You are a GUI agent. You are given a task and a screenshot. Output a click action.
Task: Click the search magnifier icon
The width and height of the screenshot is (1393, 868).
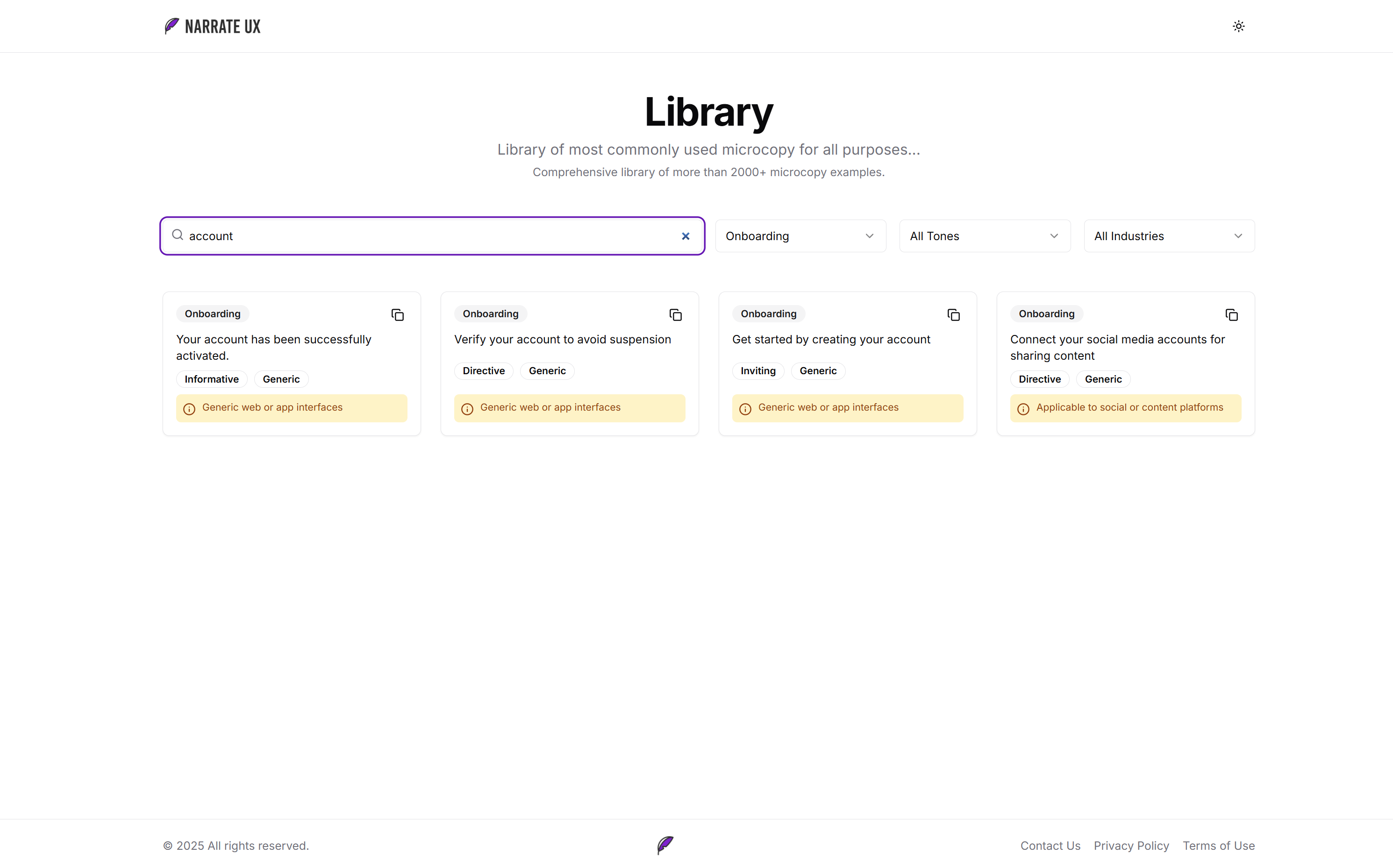pyautogui.click(x=178, y=235)
